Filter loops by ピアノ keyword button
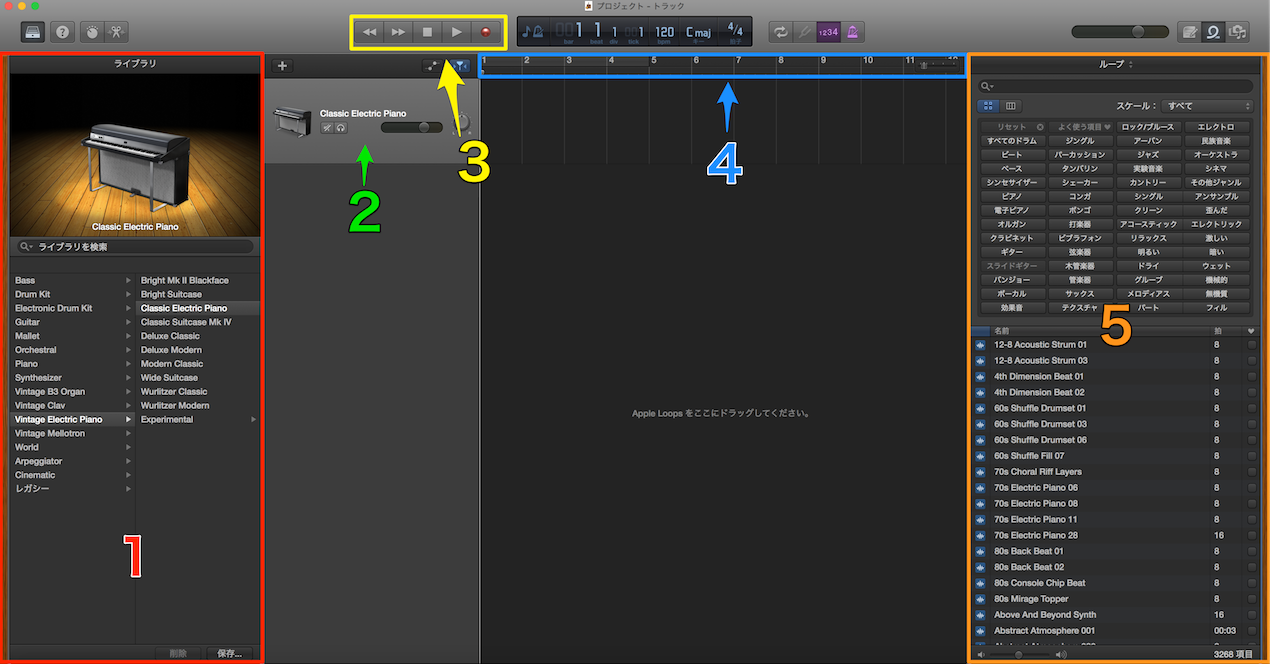 pos(1012,197)
